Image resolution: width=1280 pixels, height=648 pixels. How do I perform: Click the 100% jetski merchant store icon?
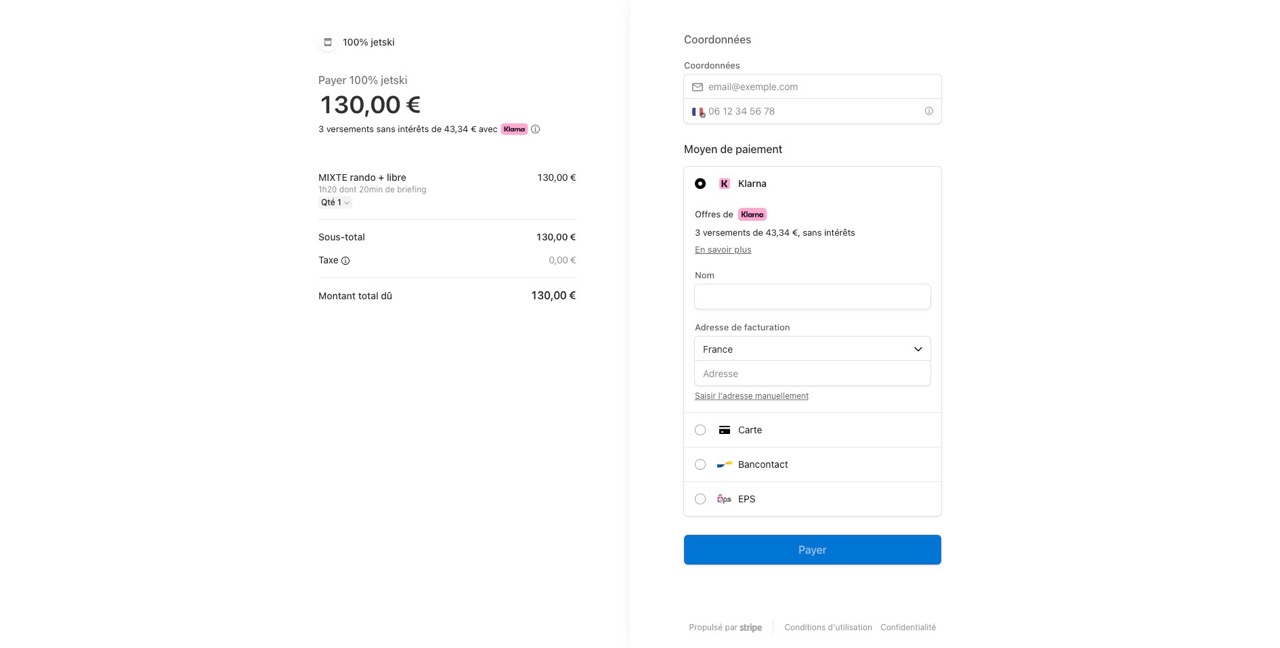pos(327,42)
